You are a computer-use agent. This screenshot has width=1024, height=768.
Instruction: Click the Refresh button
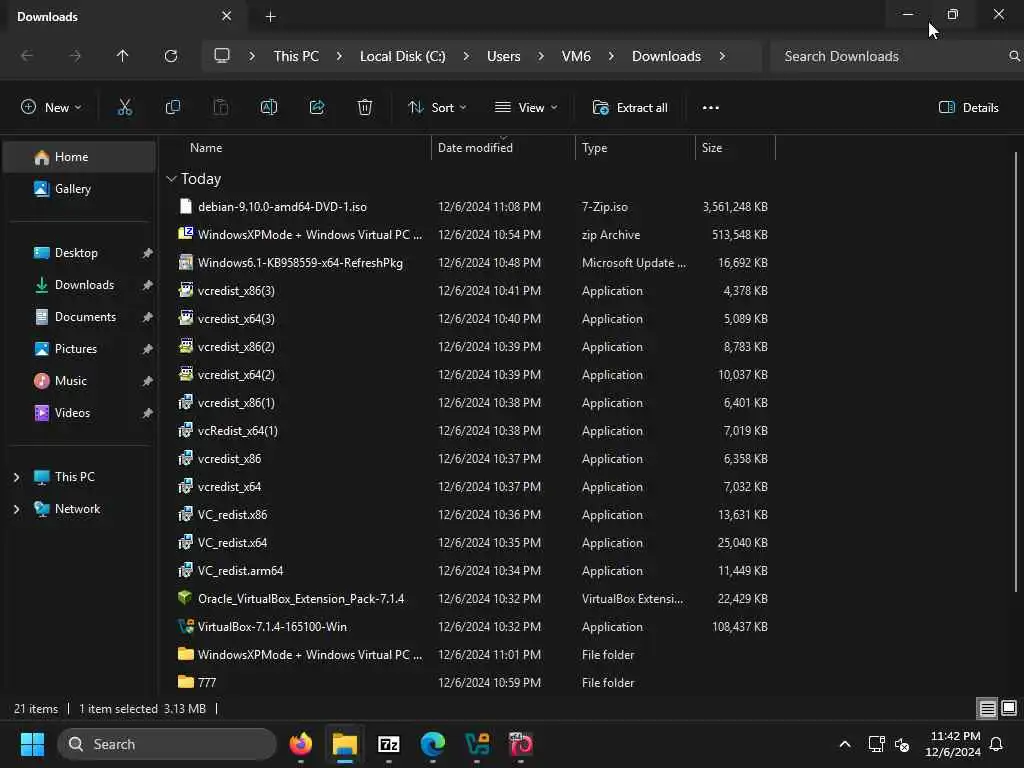170,56
